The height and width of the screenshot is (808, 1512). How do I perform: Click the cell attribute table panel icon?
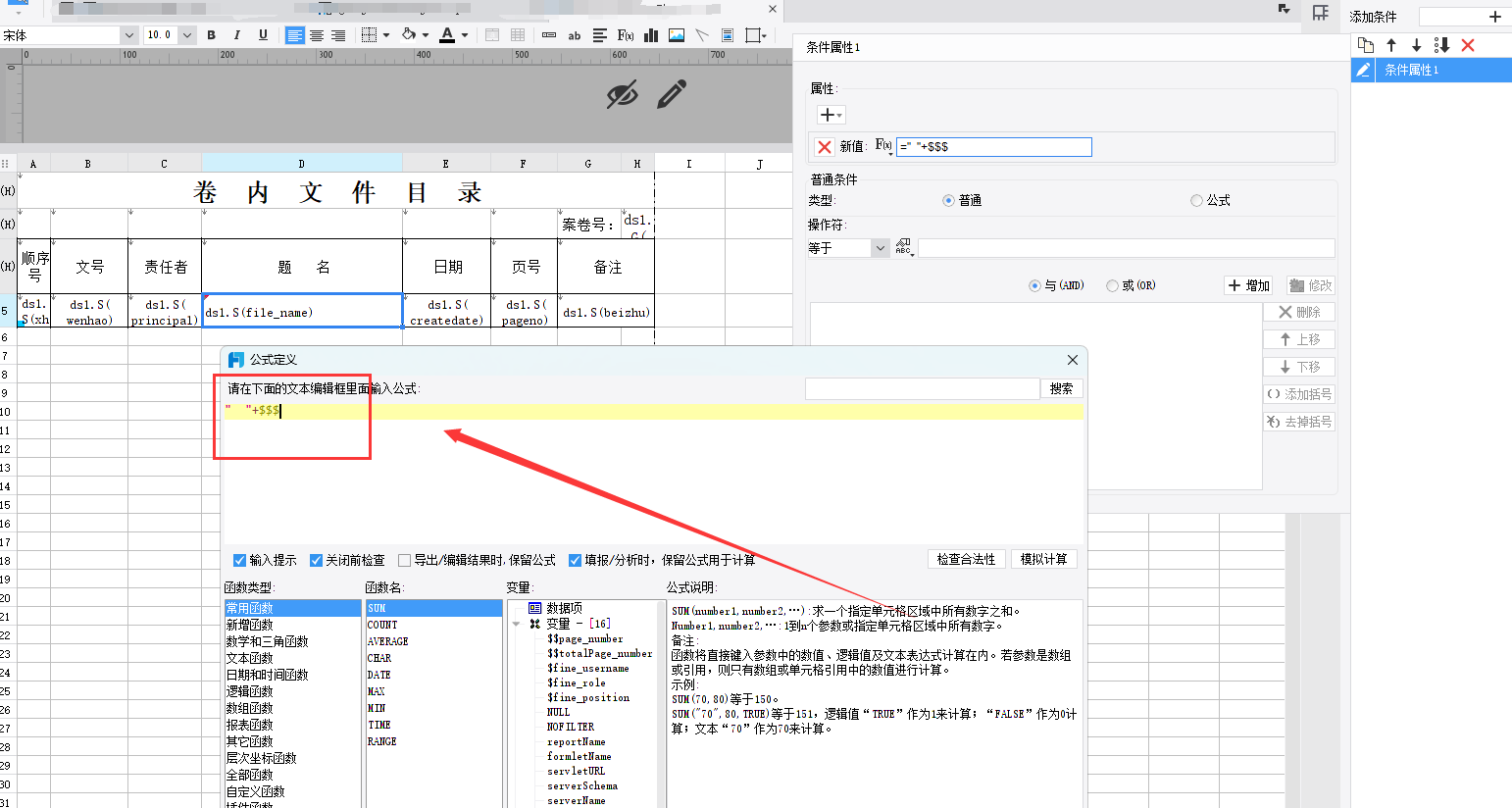[1321, 13]
